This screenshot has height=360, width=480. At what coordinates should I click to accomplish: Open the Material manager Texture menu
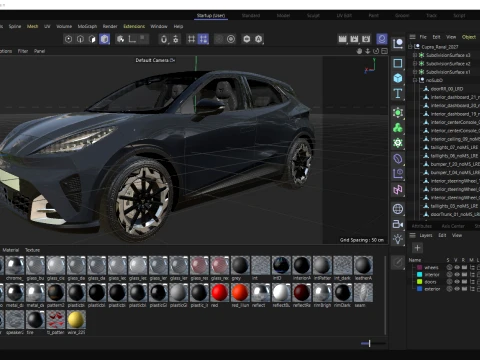click(x=32, y=250)
